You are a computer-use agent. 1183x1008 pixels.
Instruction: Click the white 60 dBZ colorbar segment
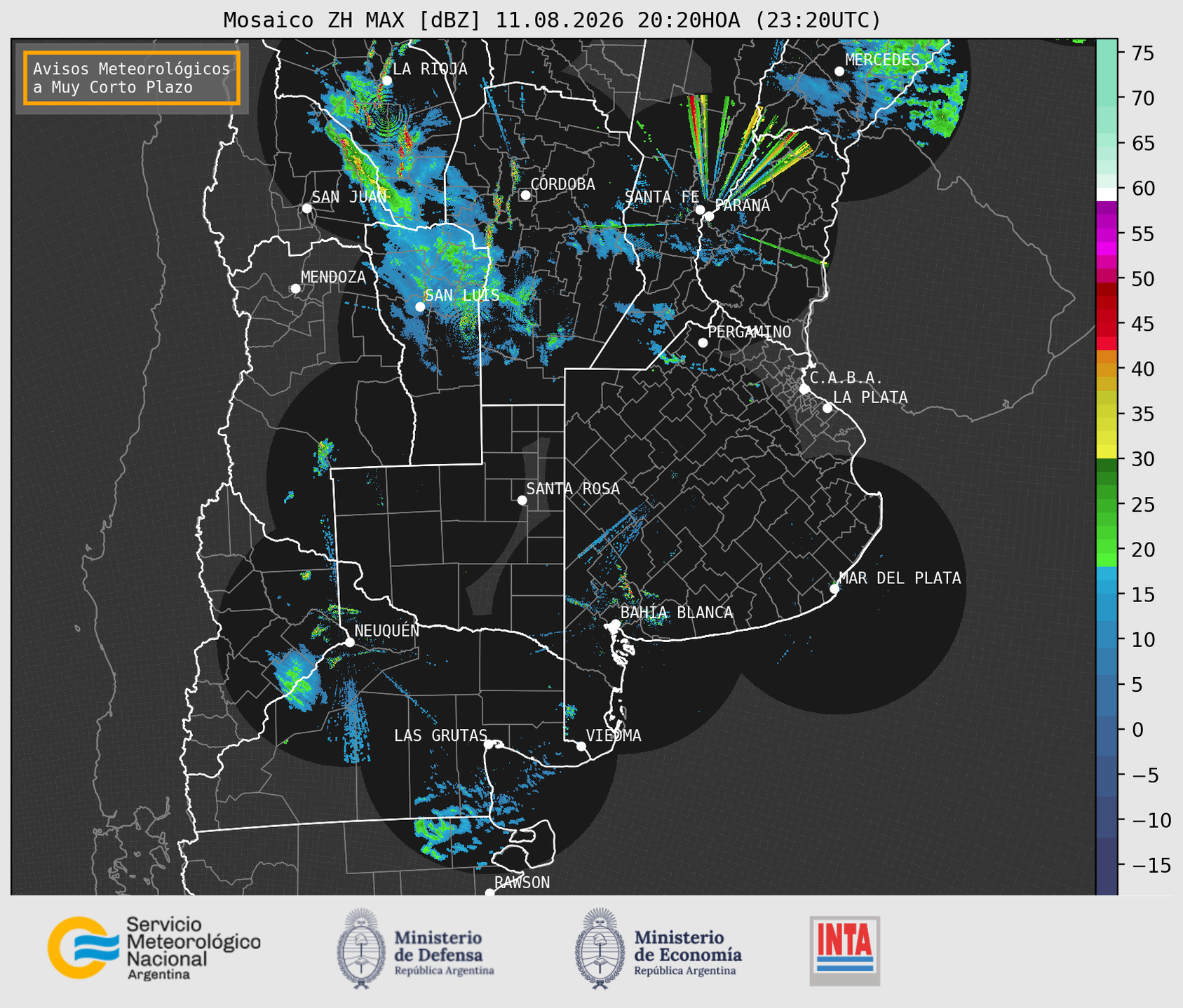pos(1107,194)
